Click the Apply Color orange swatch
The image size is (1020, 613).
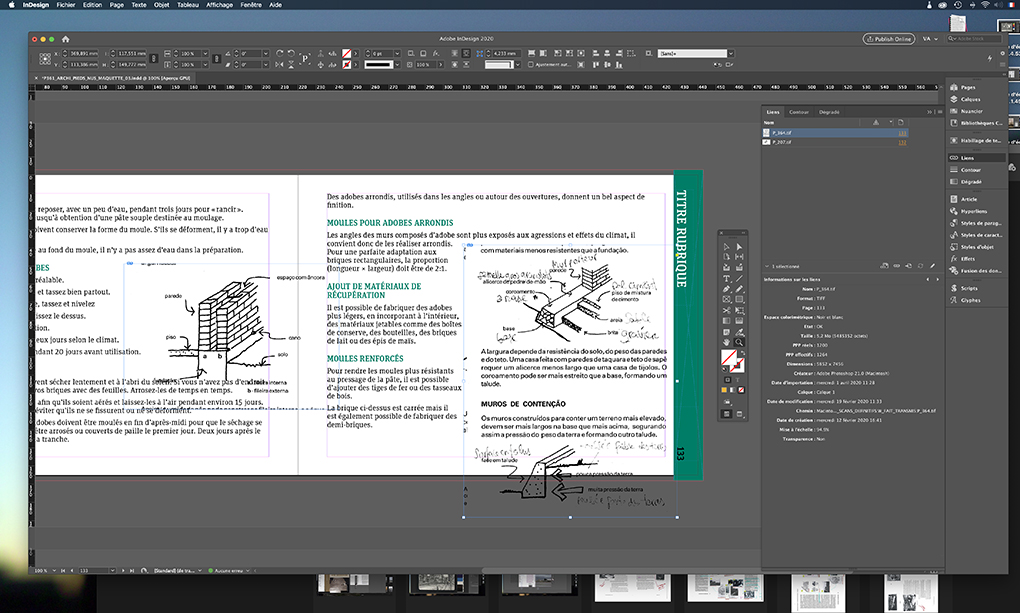(x=723, y=390)
